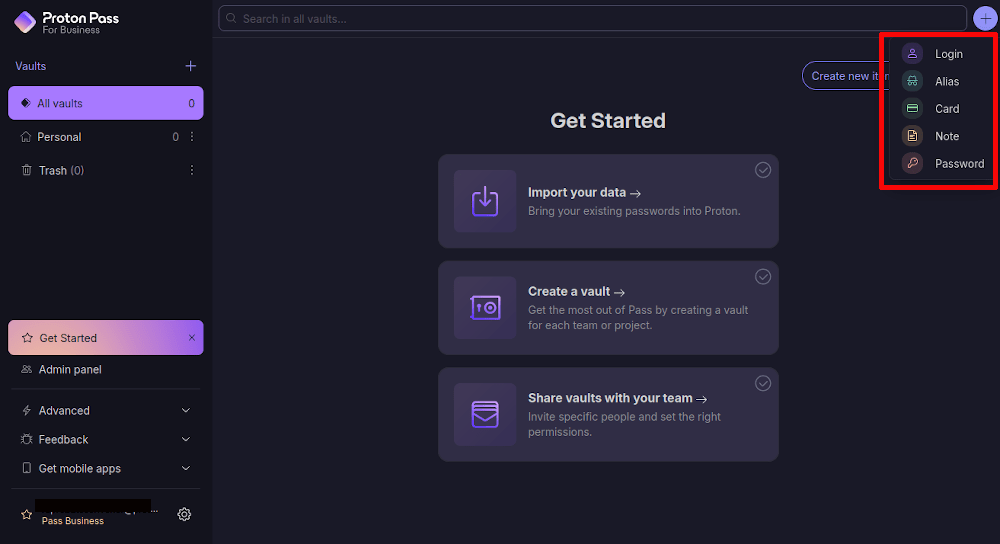This screenshot has height=544, width=1000.
Task: Open Personal vault three-dot options menu
Action: [x=191, y=136]
